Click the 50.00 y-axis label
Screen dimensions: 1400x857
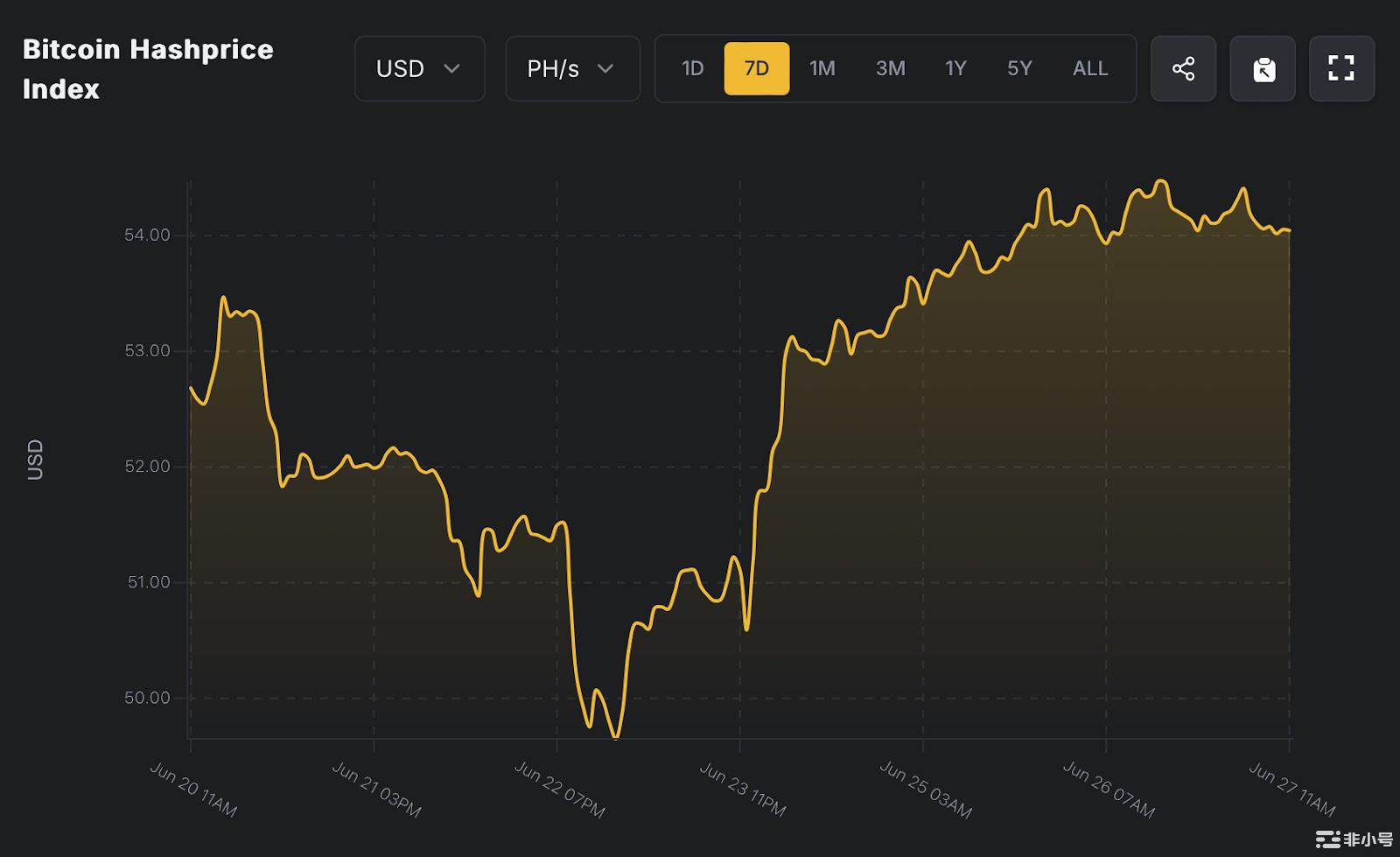tap(147, 698)
